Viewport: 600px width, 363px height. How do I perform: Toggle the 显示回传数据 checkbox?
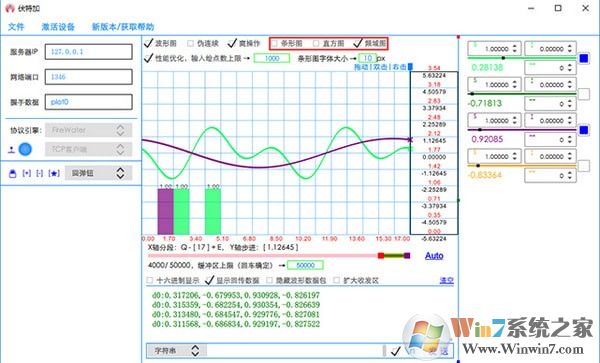[x=209, y=280]
